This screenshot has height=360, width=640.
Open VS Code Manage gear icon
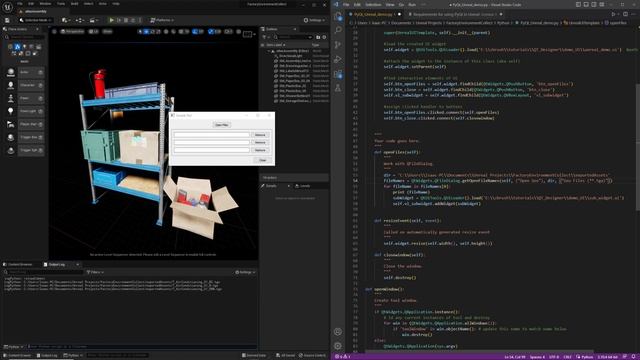338,346
